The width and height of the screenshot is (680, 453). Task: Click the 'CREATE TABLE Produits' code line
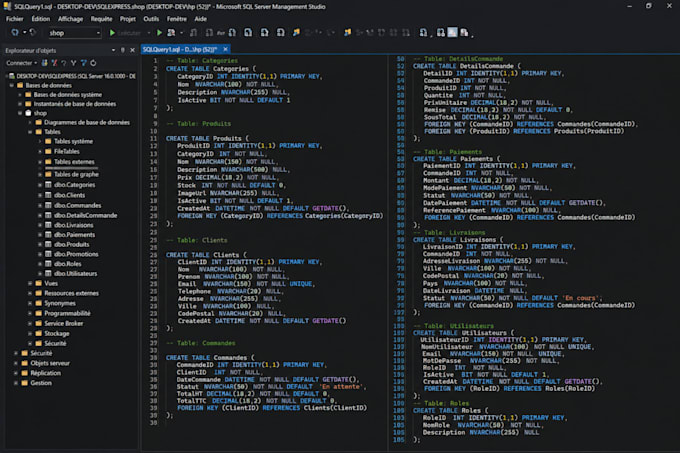tap(207, 138)
